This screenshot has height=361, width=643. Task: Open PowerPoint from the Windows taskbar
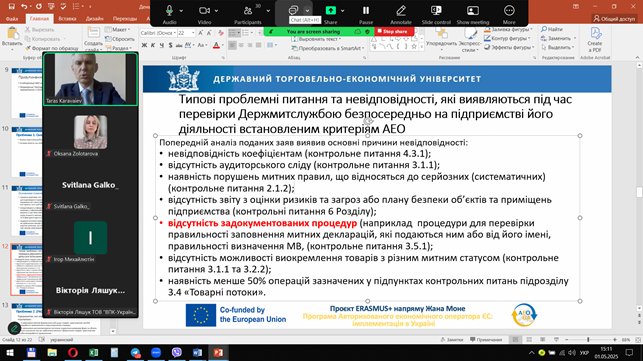218,352
